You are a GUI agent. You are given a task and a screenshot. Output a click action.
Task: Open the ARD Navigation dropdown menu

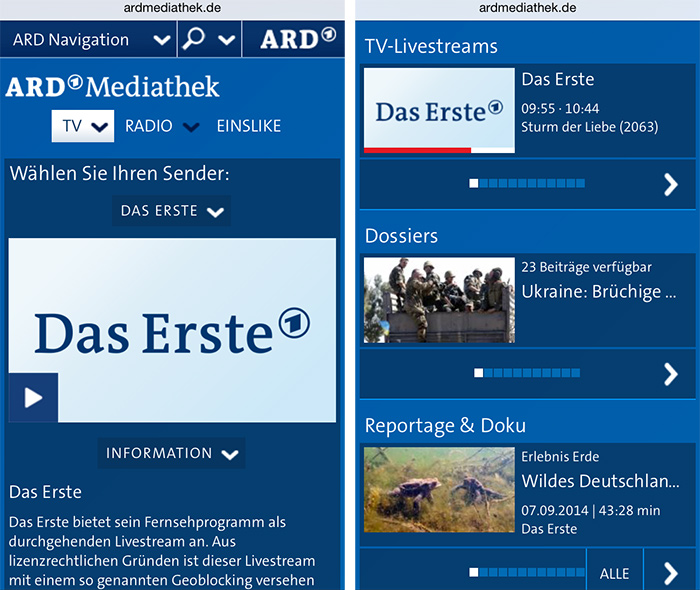pyautogui.click(x=88, y=40)
